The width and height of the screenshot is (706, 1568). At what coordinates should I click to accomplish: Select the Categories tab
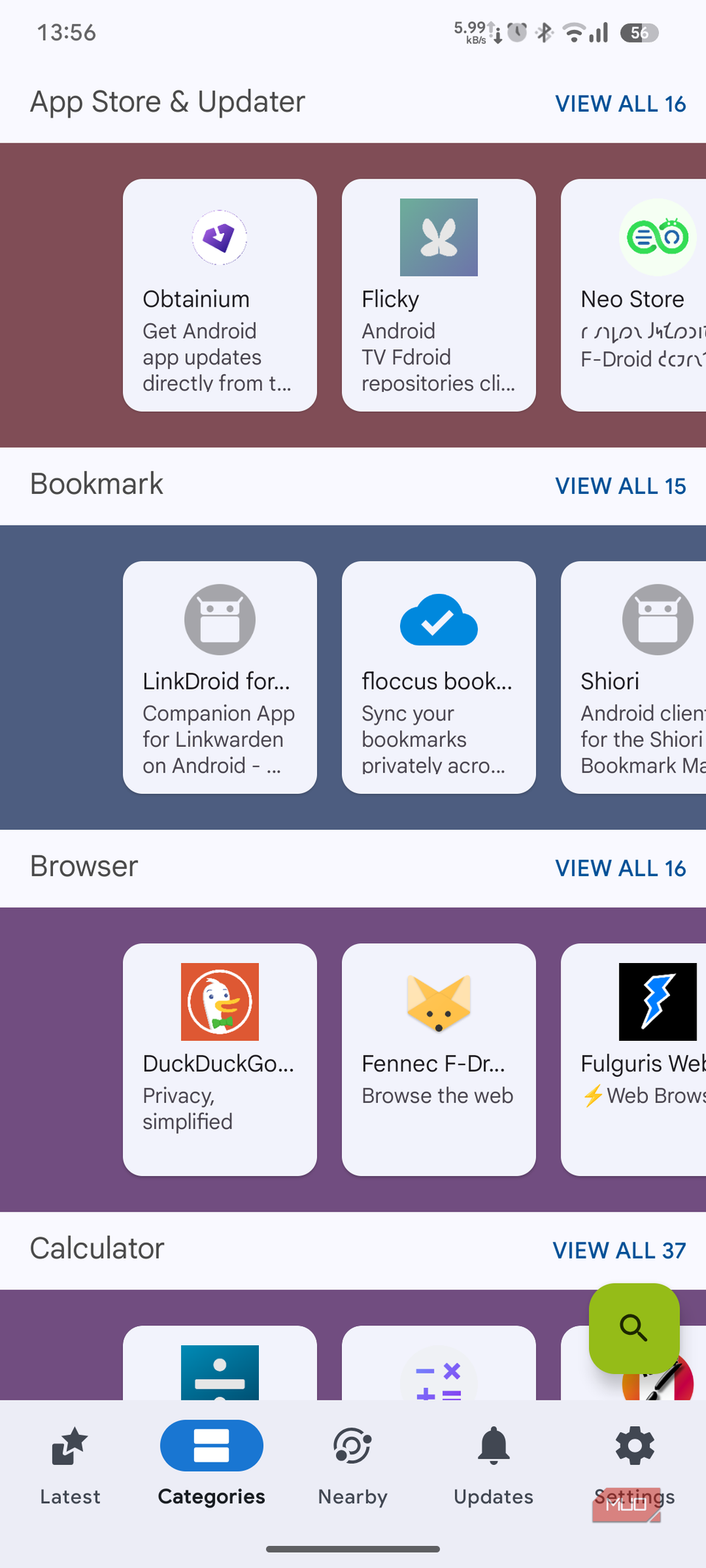tap(211, 1464)
